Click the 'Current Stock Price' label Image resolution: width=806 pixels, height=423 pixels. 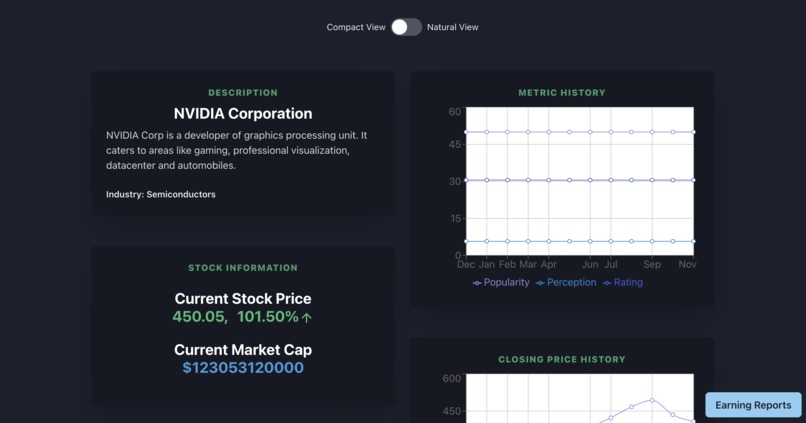coord(243,299)
